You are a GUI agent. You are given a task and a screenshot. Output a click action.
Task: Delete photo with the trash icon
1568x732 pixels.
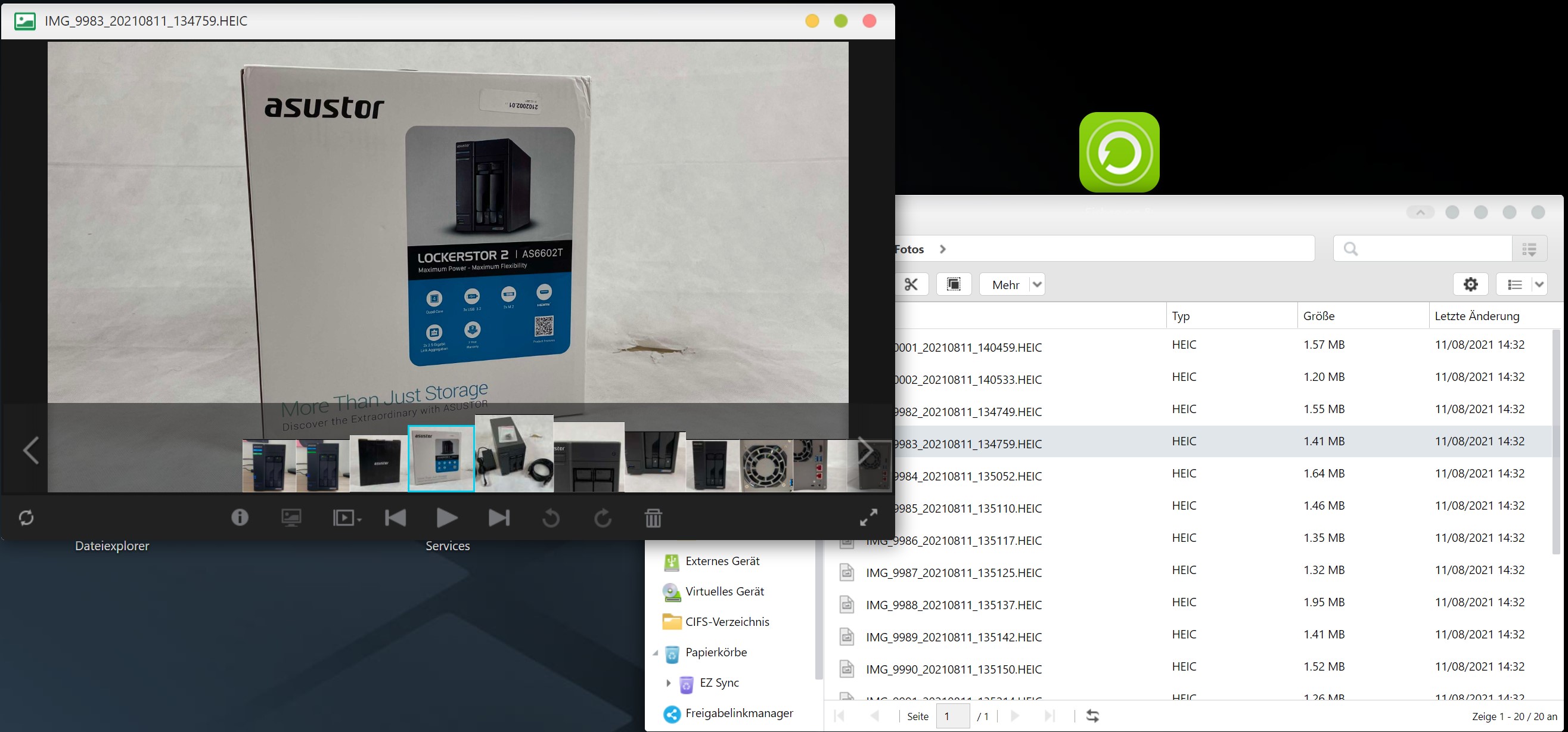point(653,517)
